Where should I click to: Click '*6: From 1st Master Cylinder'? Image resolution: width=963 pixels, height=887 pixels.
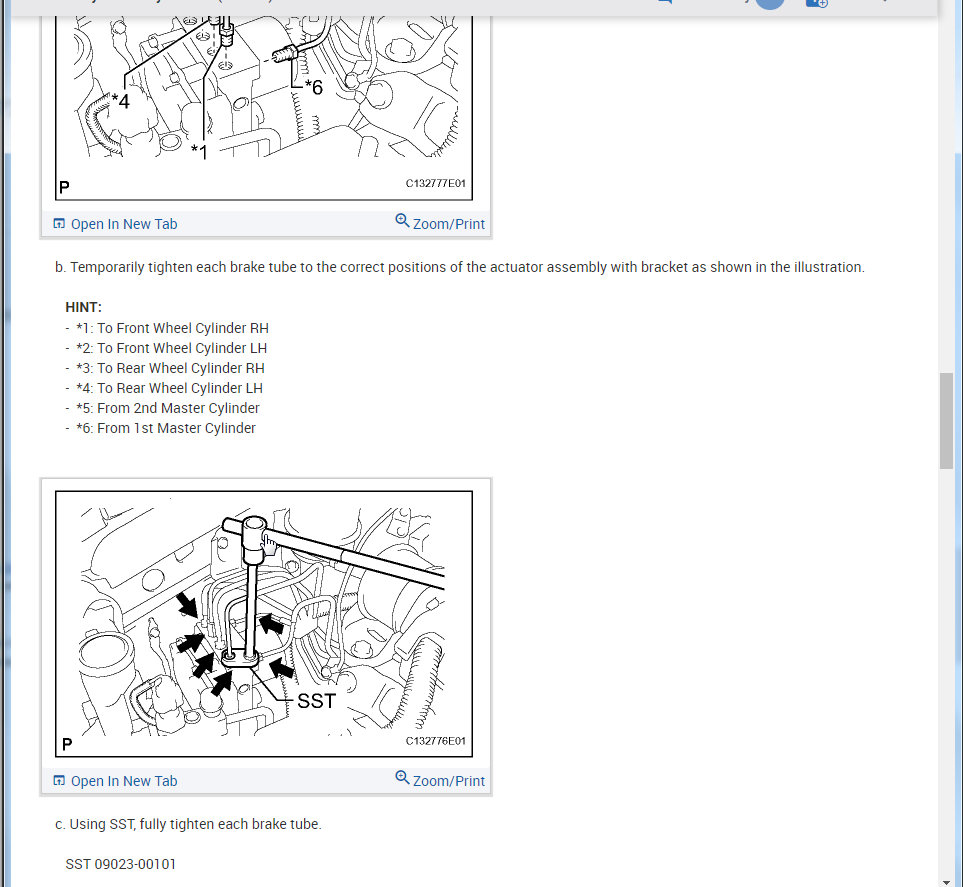click(x=165, y=428)
